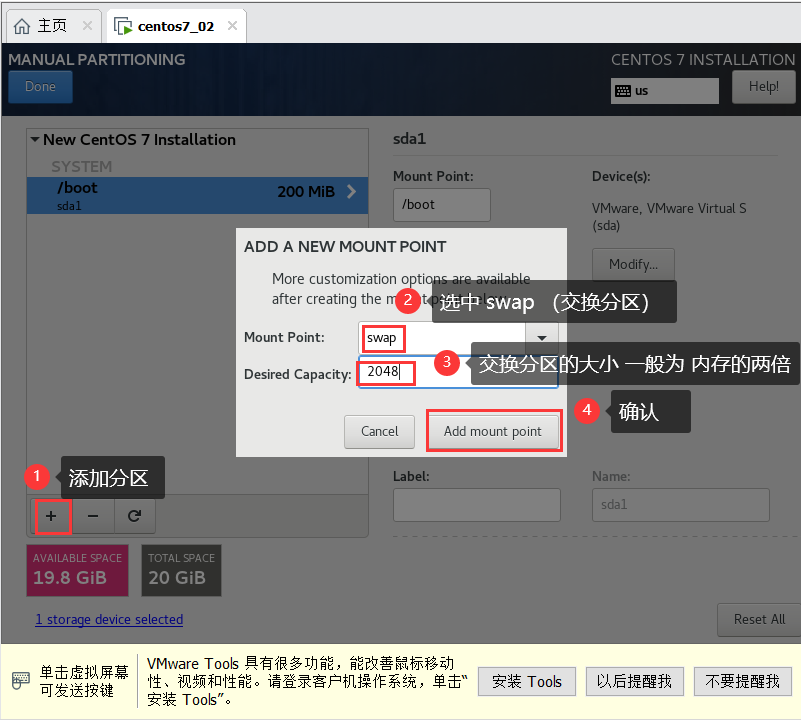The image size is (801, 720).
Task: Switch to the 主页 tab
Action: click(53, 26)
